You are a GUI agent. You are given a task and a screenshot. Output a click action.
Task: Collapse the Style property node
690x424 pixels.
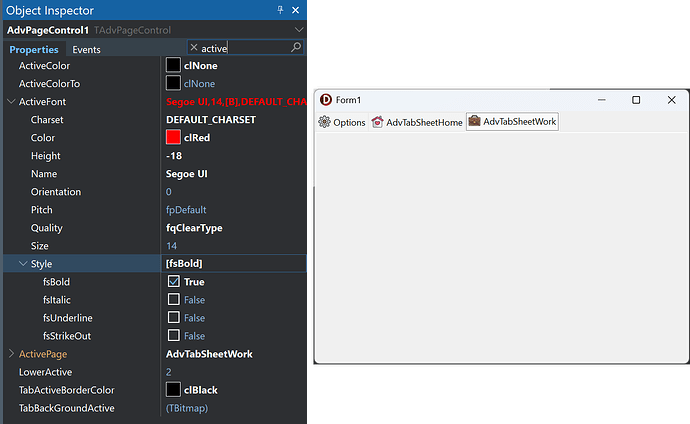pos(23,264)
